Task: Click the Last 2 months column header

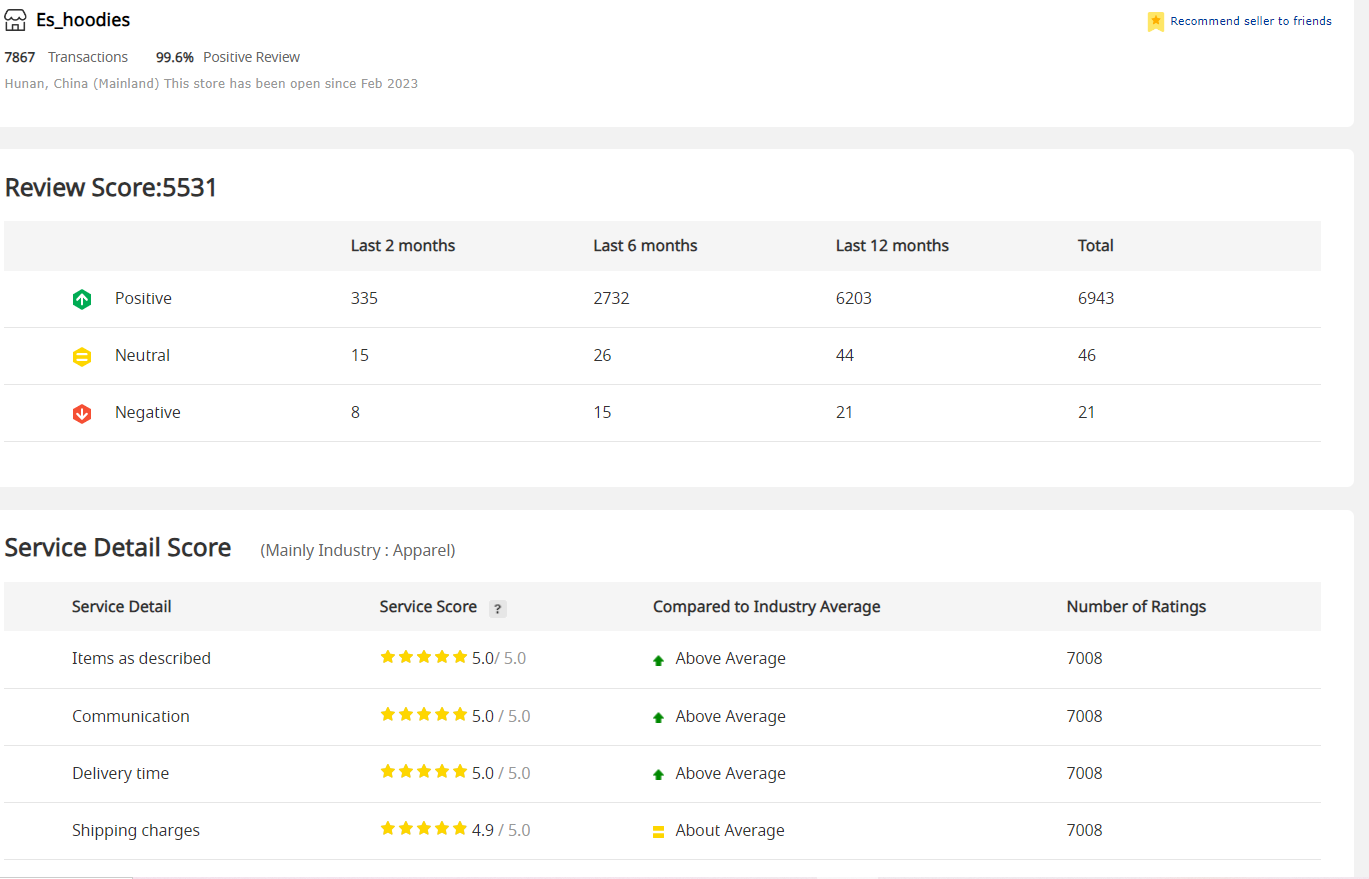Action: tap(403, 245)
